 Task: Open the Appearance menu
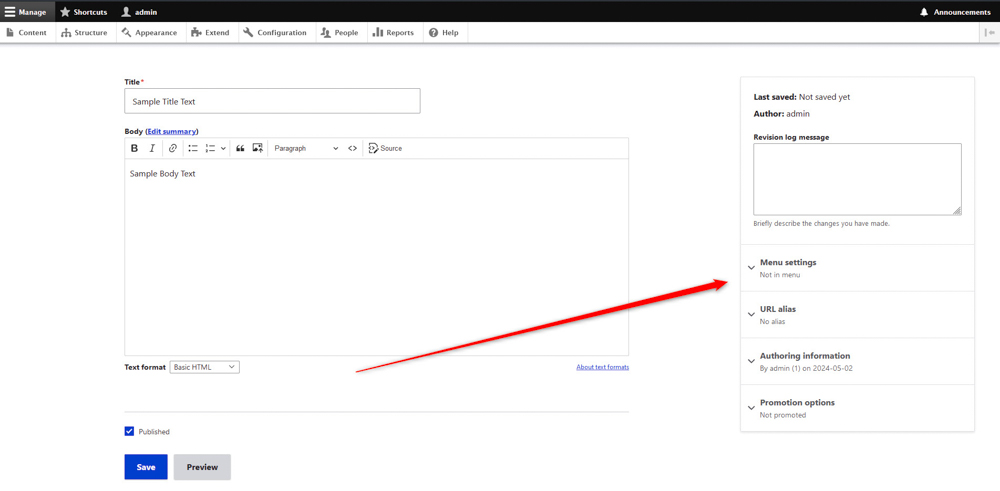point(150,33)
